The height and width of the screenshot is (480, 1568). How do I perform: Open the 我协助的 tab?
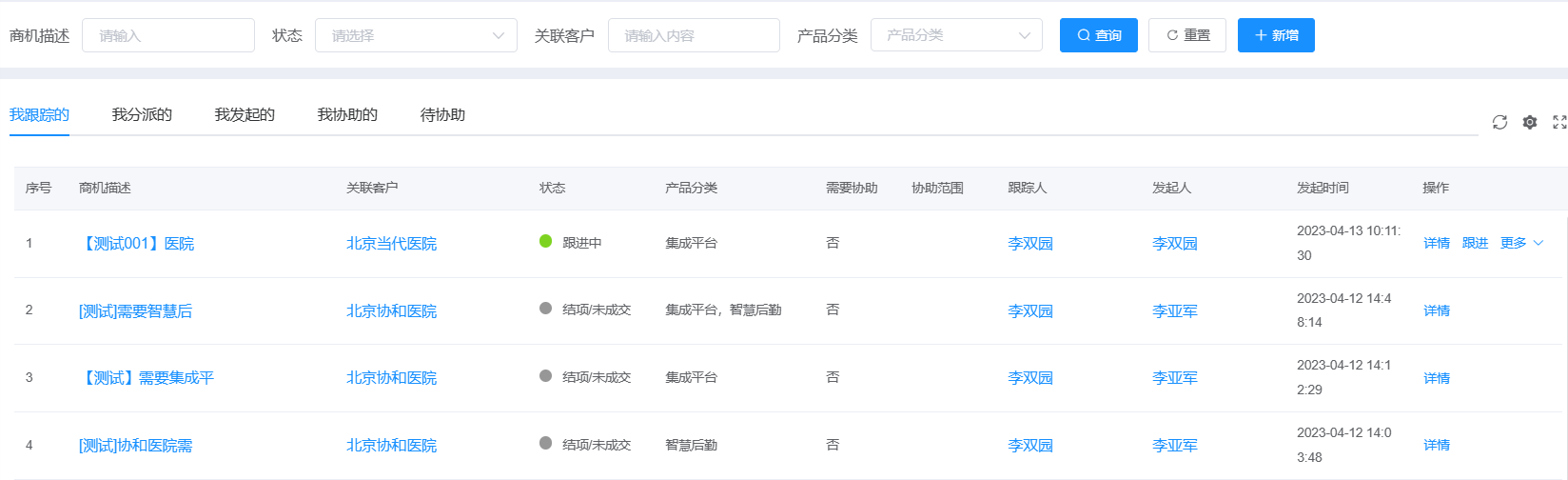tap(347, 114)
